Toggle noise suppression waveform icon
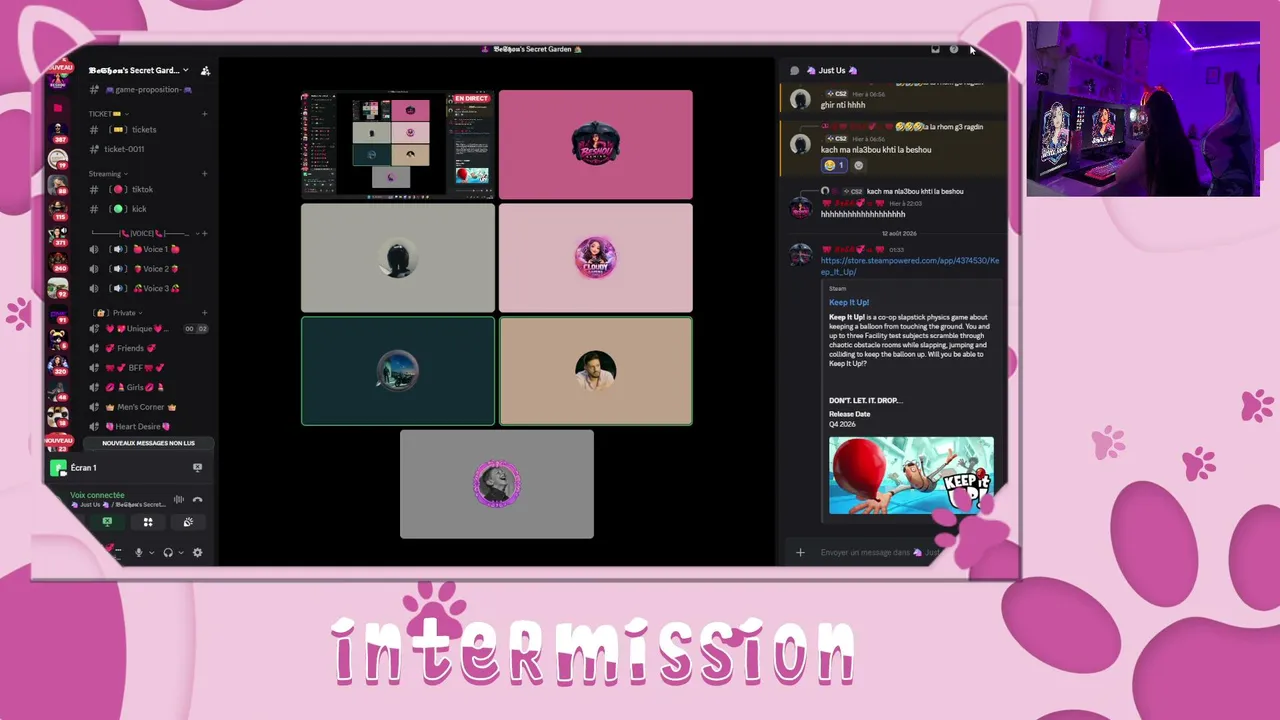Viewport: 1280px width, 720px height. [x=179, y=499]
